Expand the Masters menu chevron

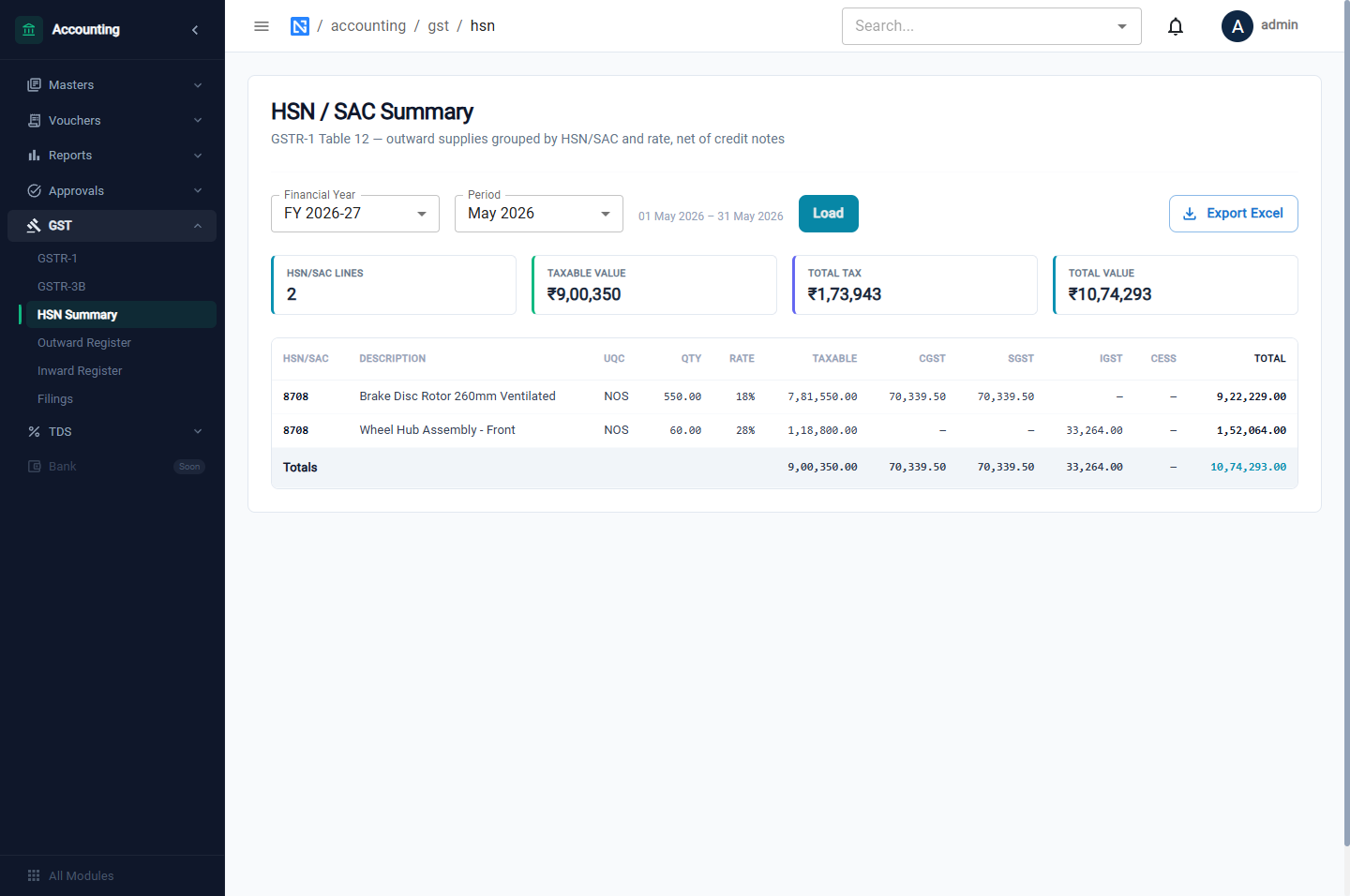[198, 85]
